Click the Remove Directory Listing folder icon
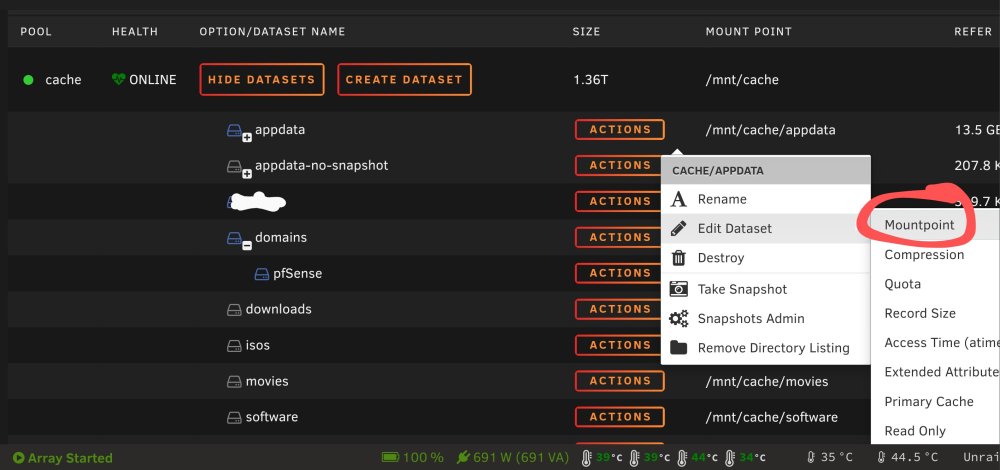Image resolution: width=1000 pixels, height=470 pixels. [x=679, y=348]
